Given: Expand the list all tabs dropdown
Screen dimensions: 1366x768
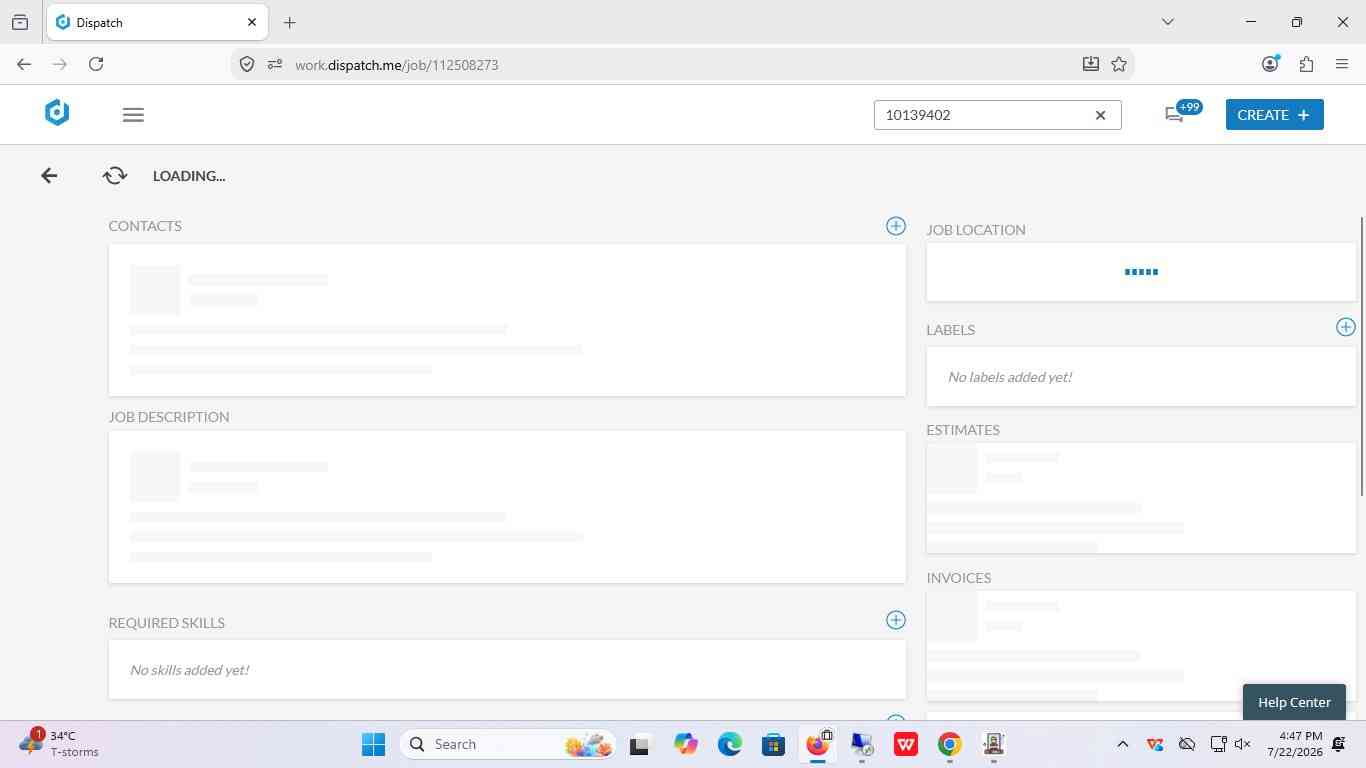Looking at the screenshot, I should 1167,22.
